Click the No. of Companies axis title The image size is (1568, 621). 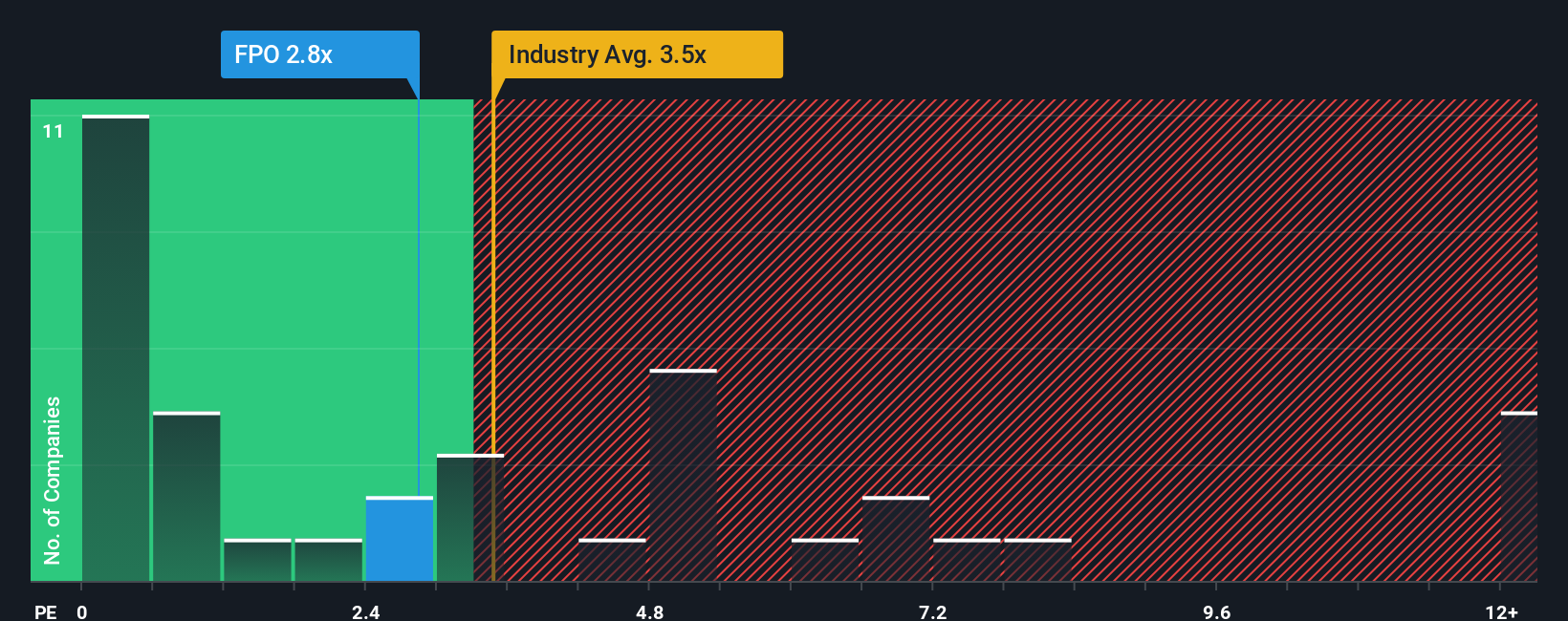pos(53,480)
